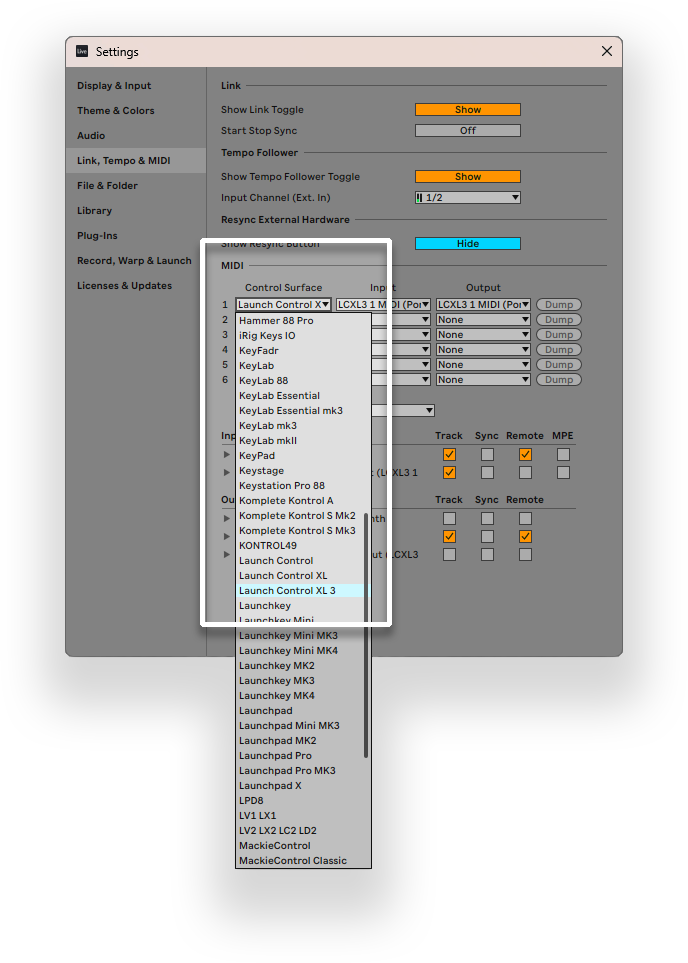Disable Track for the second input port

click(450, 472)
